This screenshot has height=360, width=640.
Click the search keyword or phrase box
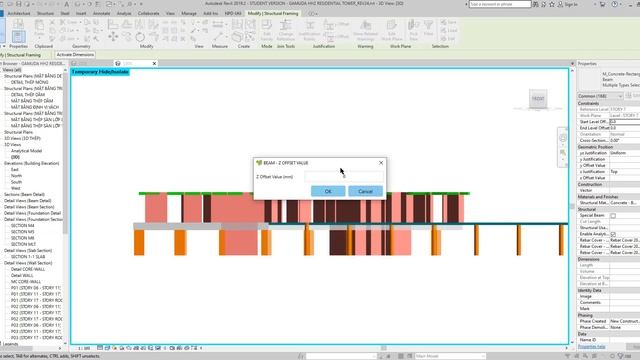pyautogui.click(x=500, y=4)
